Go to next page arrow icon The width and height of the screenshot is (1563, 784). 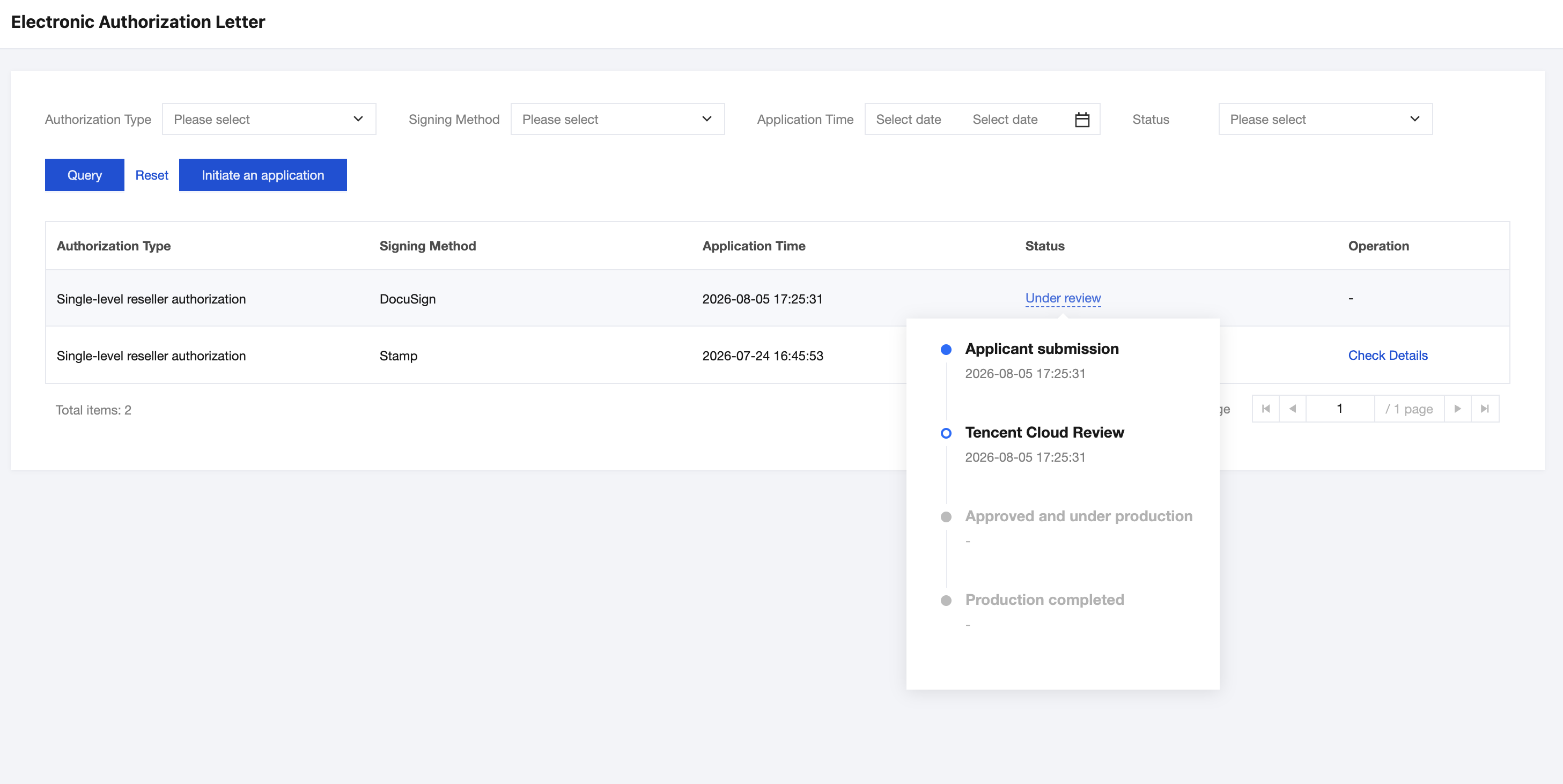click(x=1457, y=409)
